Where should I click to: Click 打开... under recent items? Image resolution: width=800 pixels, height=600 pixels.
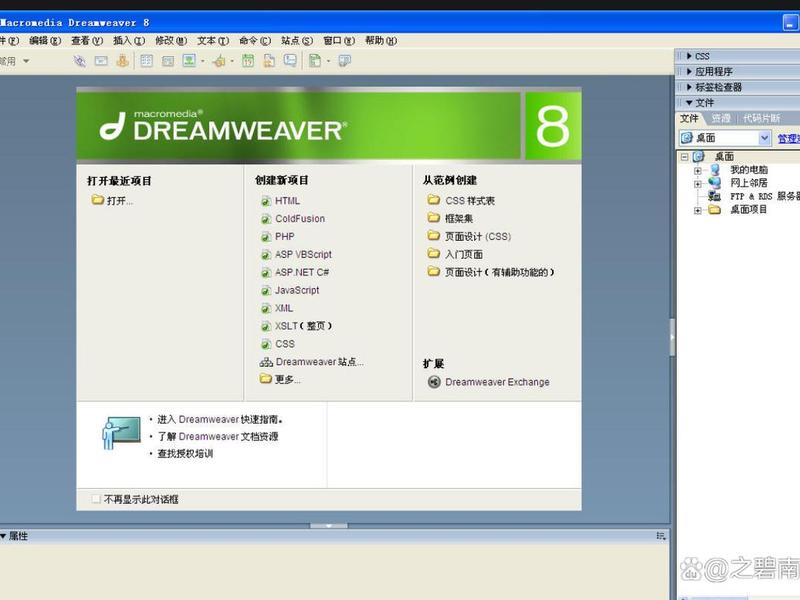(x=119, y=201)
